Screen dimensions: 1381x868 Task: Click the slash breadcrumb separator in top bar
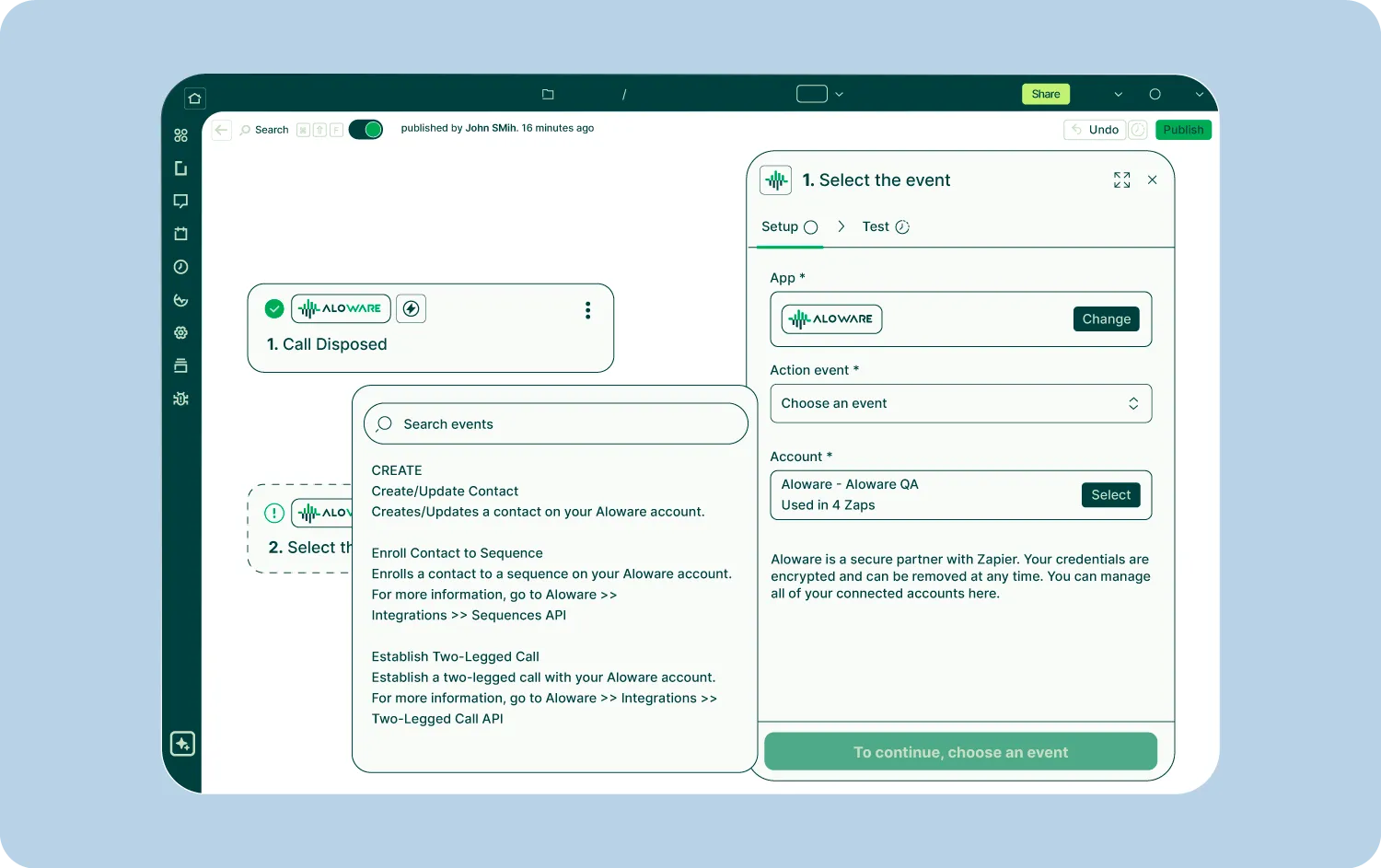pyautogui.click(x=624, y=94)
